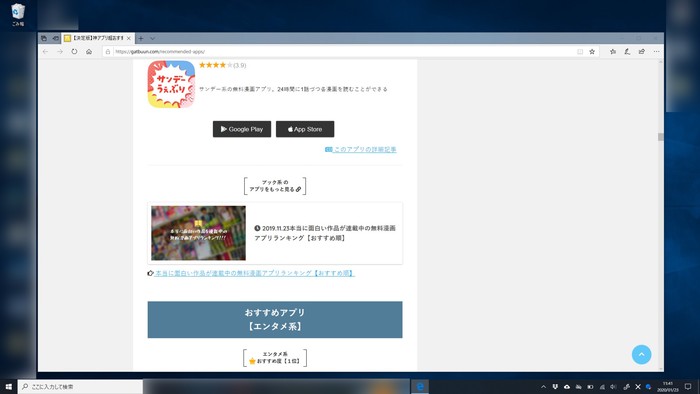Open the Favorites hub icon

[x=613, y=52]
